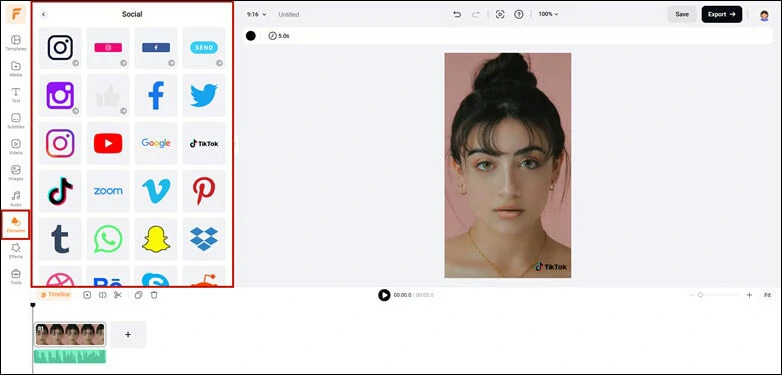The height and width of the screenshot is (375, 782).
Task: Add the Snapchat ghost logo
Action: click(x=156, y=239)
